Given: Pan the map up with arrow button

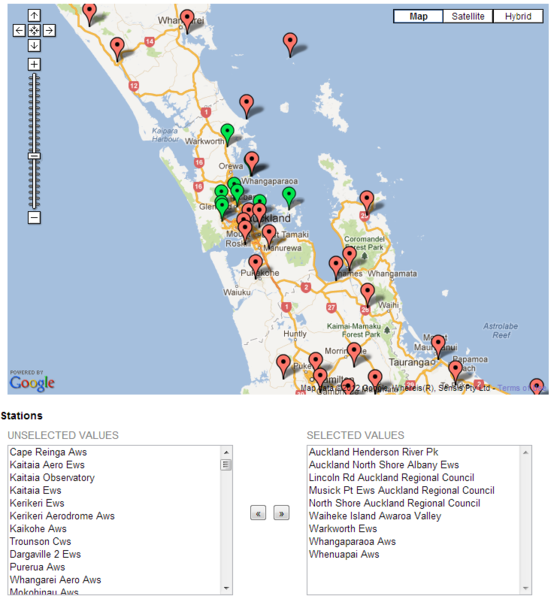Looking at the screenshot, I should coord(34,15).
